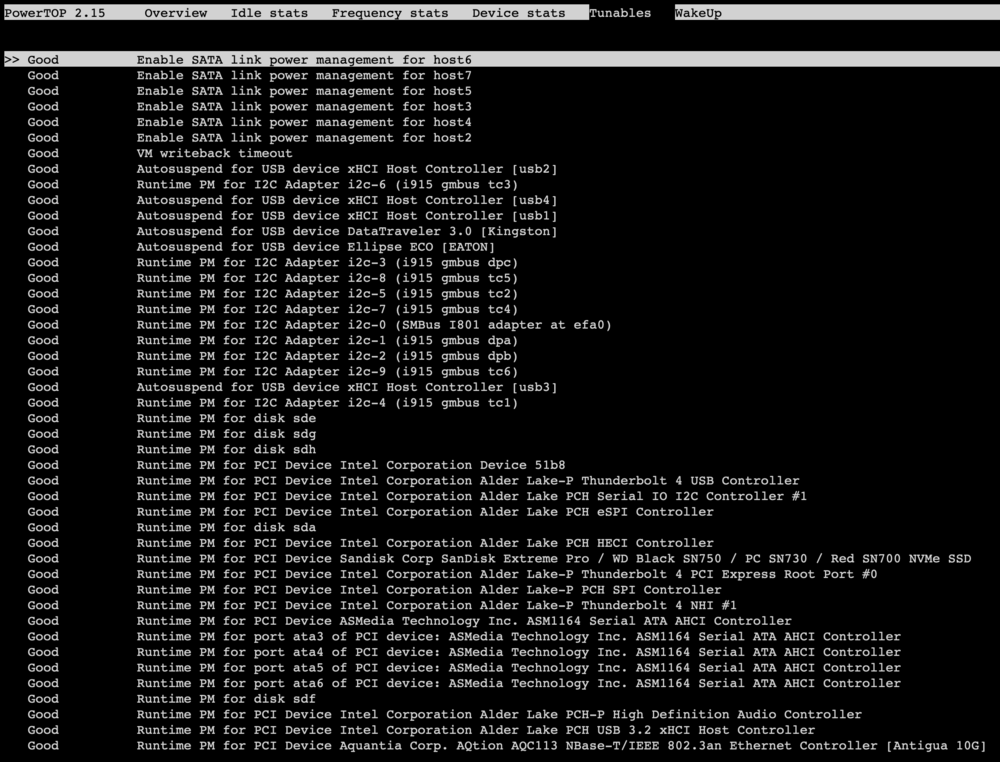Switch to Device stats tab
Image resolution: width=1000 pixels, height=762 pixels.
[518, 13]
